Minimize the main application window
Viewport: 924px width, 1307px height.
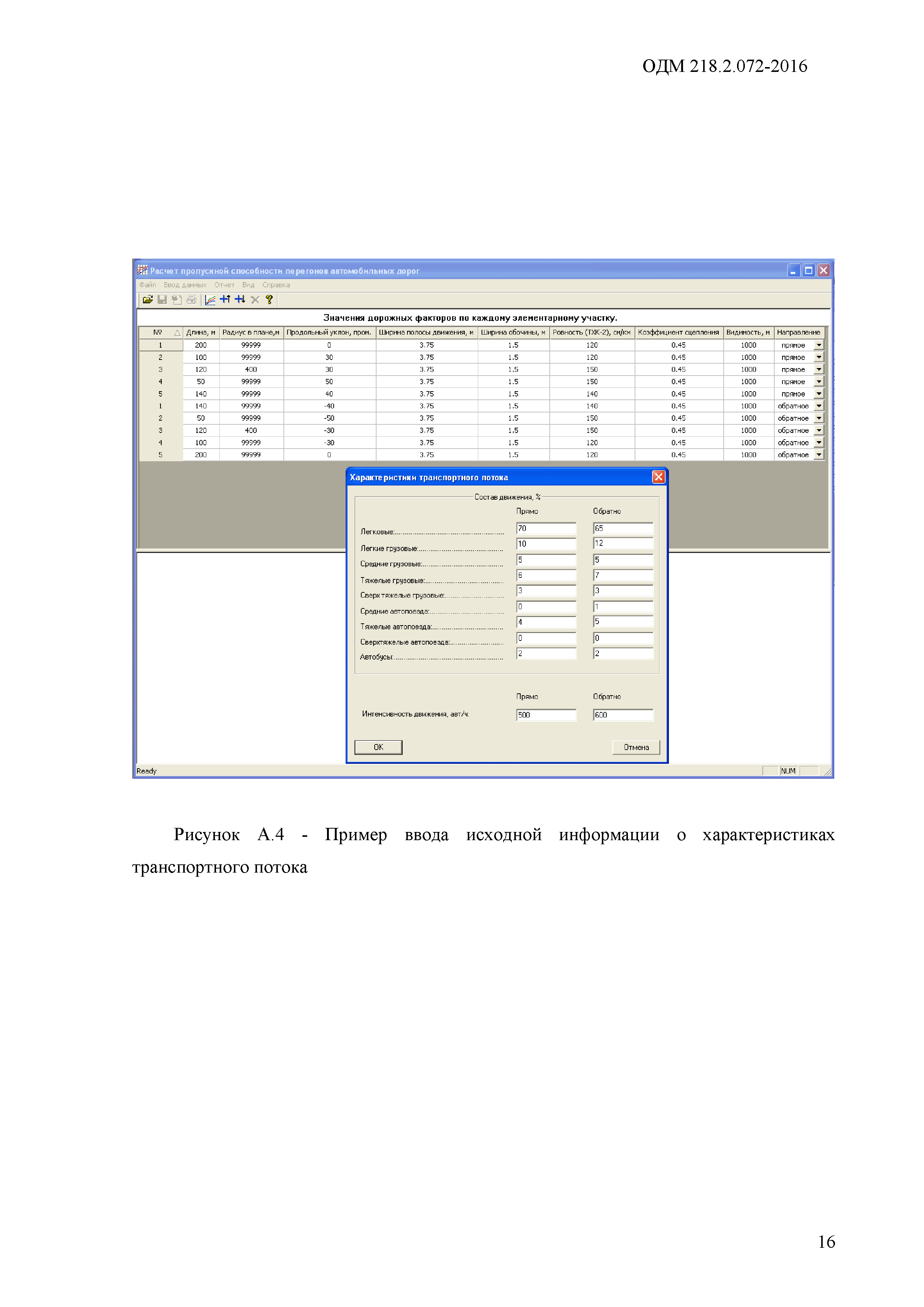[x=793, y=270]
